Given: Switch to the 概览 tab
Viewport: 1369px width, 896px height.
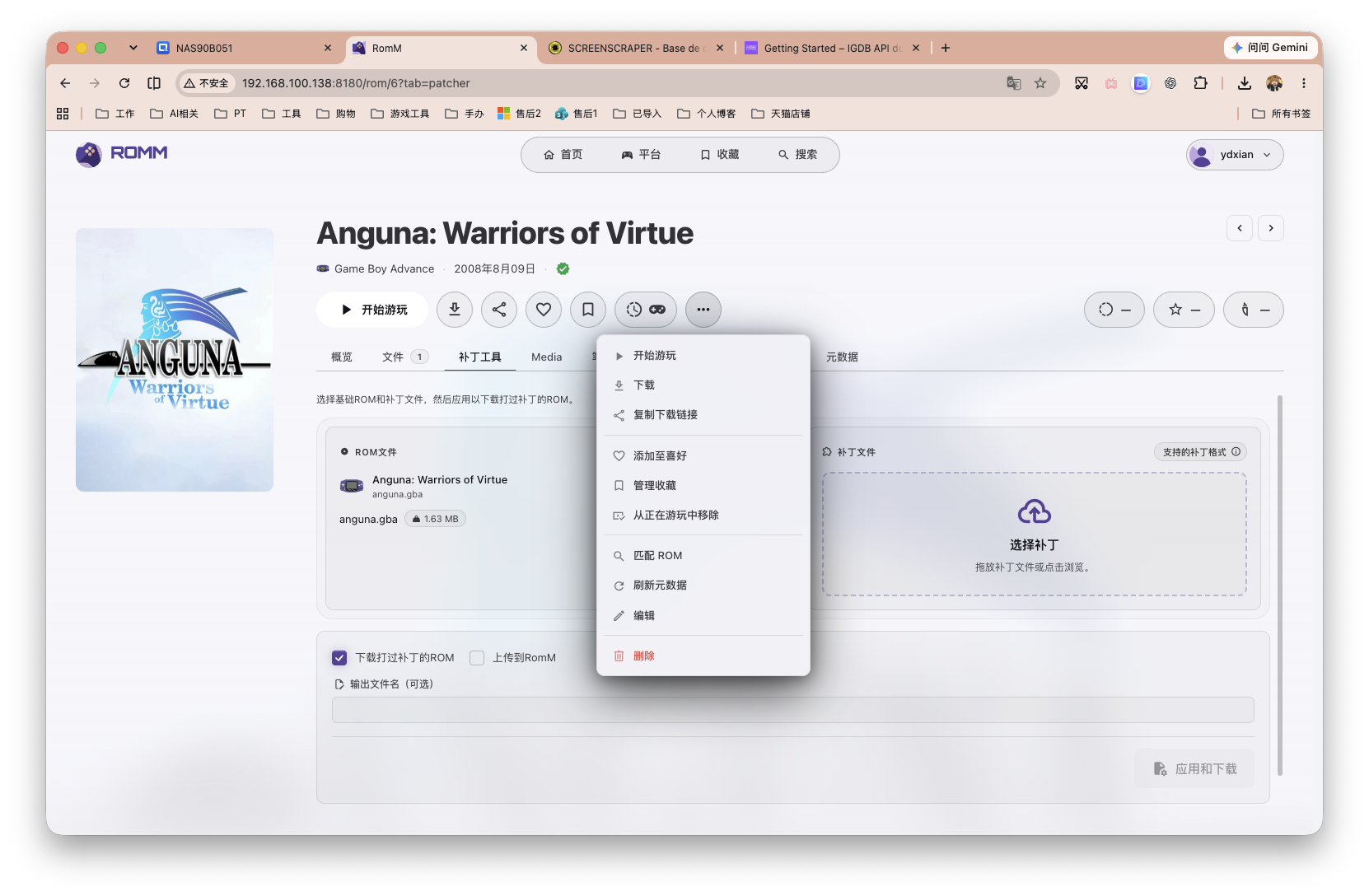Looking at the screenshot, I should (x=341, y=357).
